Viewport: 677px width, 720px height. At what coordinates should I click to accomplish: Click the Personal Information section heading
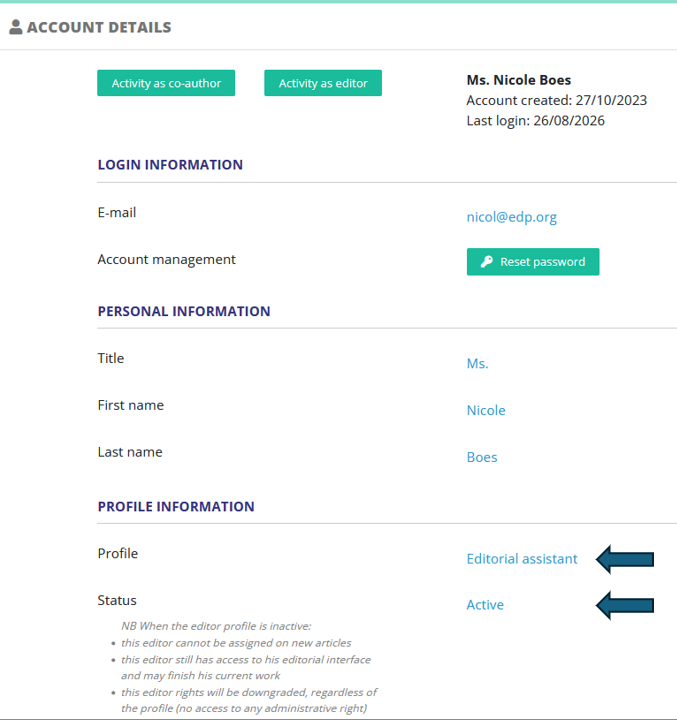(184, 311)
